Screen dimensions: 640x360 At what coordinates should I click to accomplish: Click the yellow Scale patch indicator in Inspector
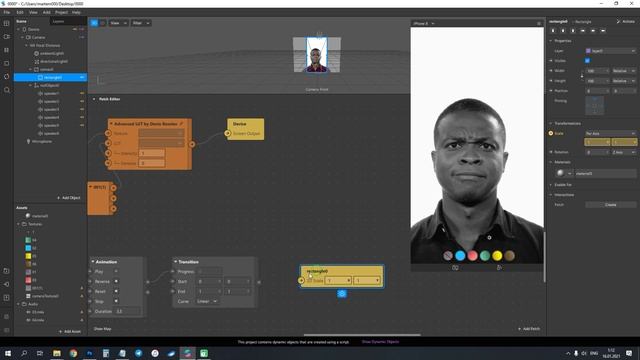[551, 133]
